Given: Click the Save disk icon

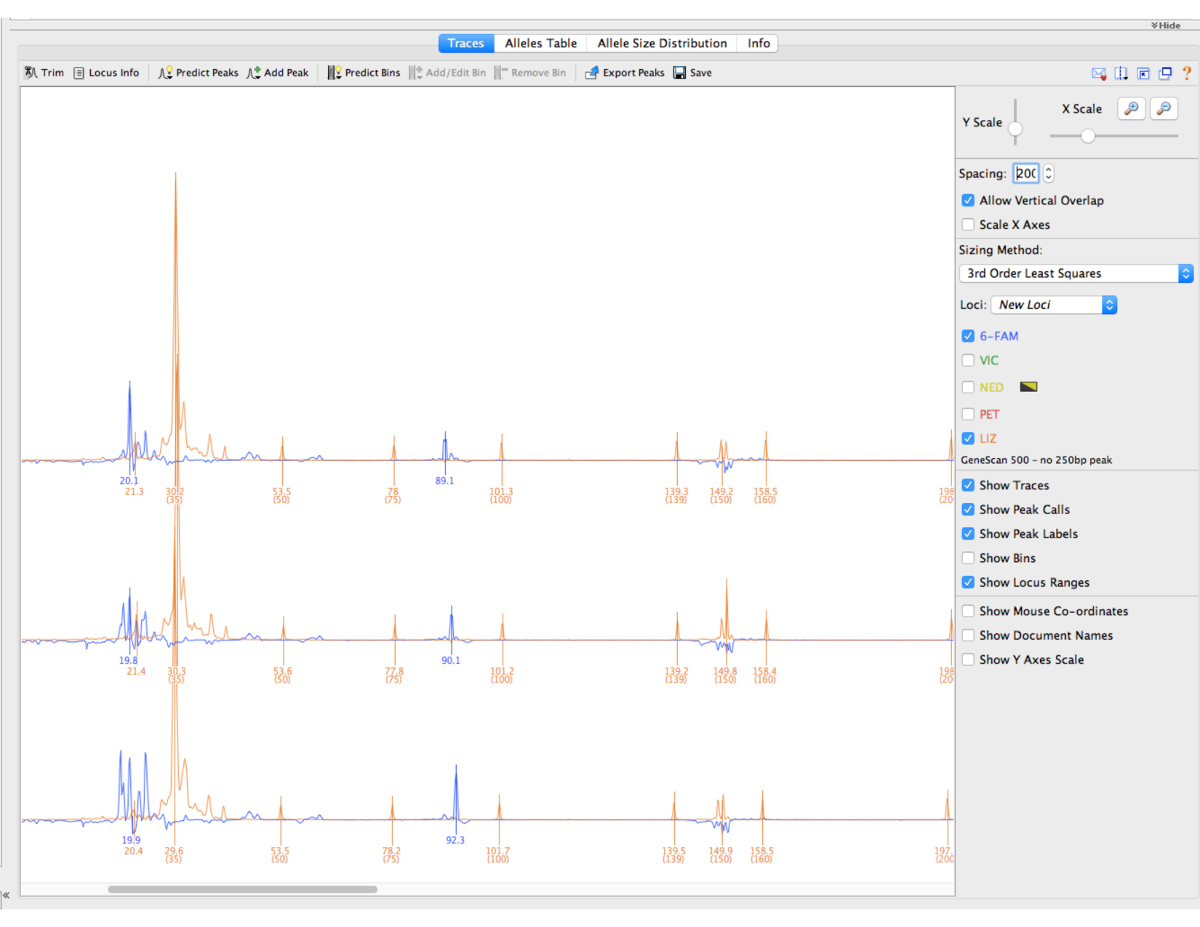Looking at the screenshot, I should [680, 73].
